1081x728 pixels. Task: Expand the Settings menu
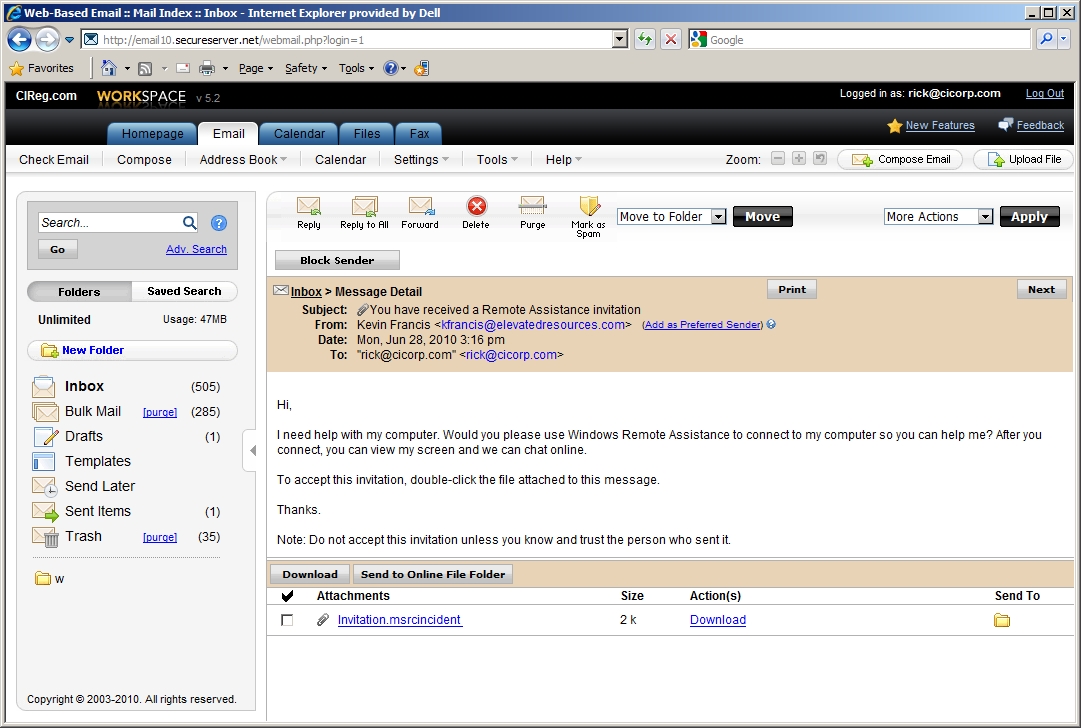[421, 159]
